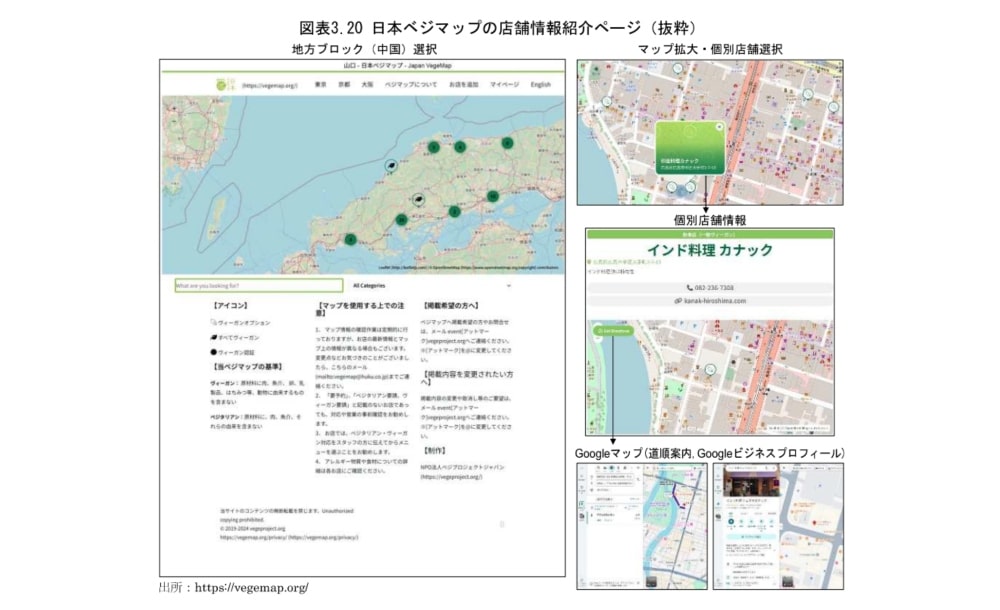The width and height of the screenshot is (1000, 610).
Task: Open the ベジマップについて menu item
Action: 411,84
